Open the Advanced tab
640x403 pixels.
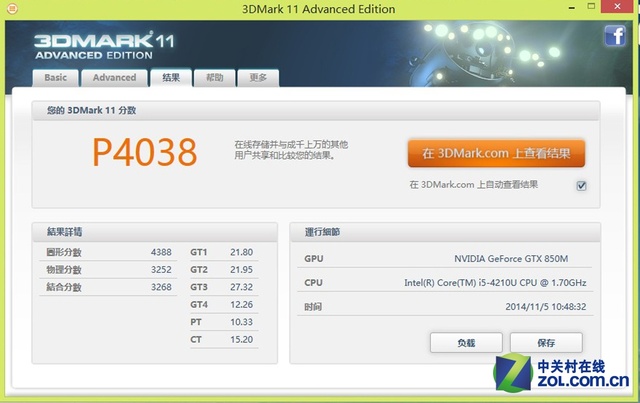point(114,78)
